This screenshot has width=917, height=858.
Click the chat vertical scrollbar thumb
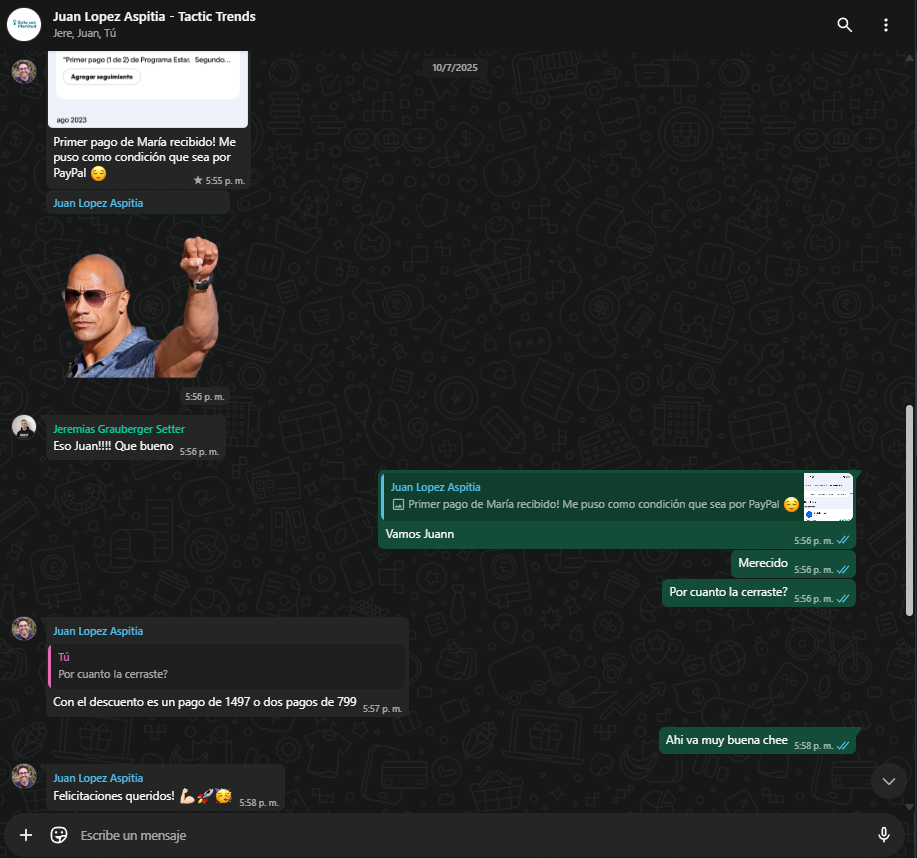(x=908, y=510)
